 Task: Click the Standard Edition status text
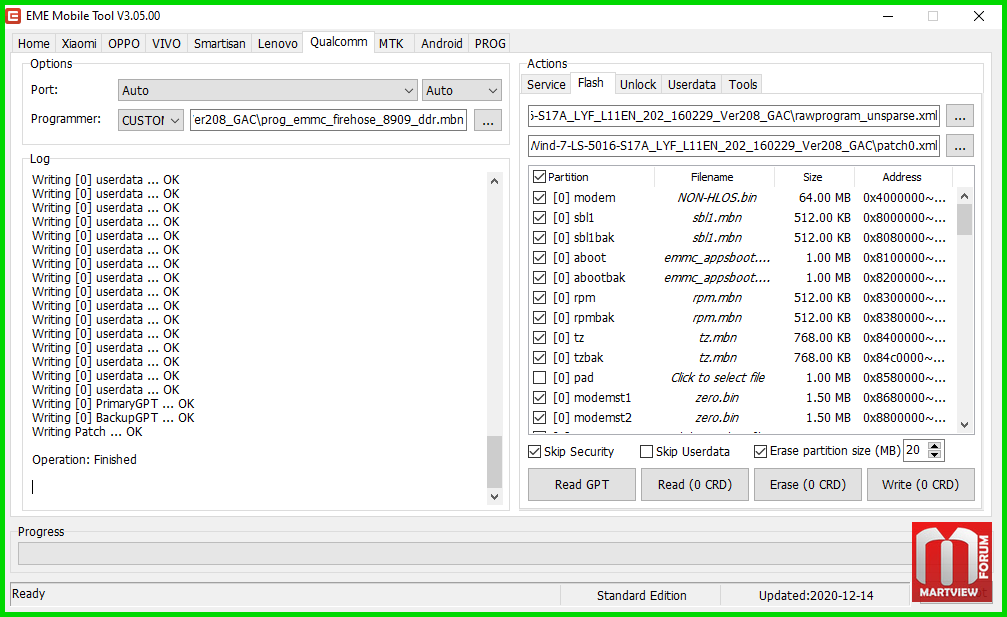pos(642,596)
